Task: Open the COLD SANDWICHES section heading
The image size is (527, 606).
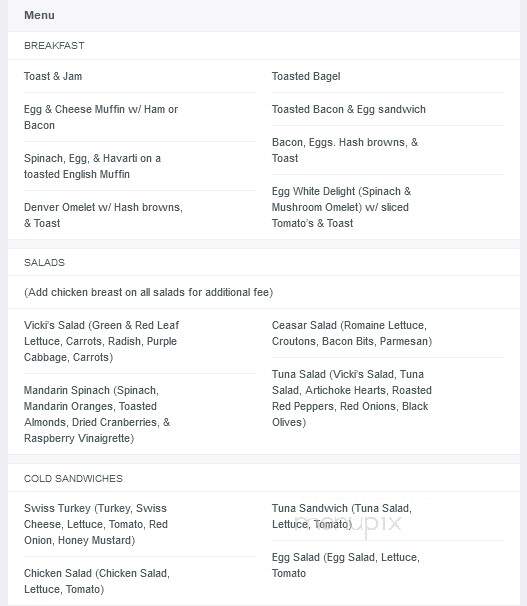Action: point(73,478)
